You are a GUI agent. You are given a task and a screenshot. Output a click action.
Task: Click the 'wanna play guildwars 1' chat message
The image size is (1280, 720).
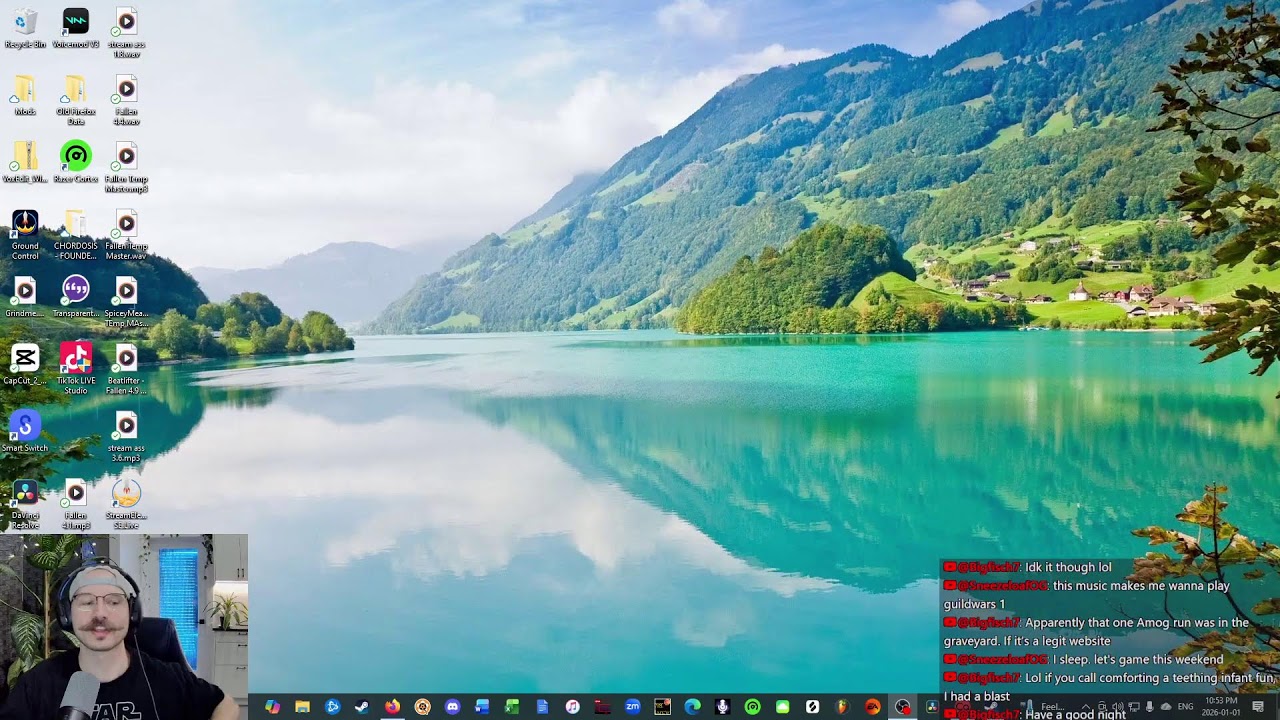click(1087, 595)
